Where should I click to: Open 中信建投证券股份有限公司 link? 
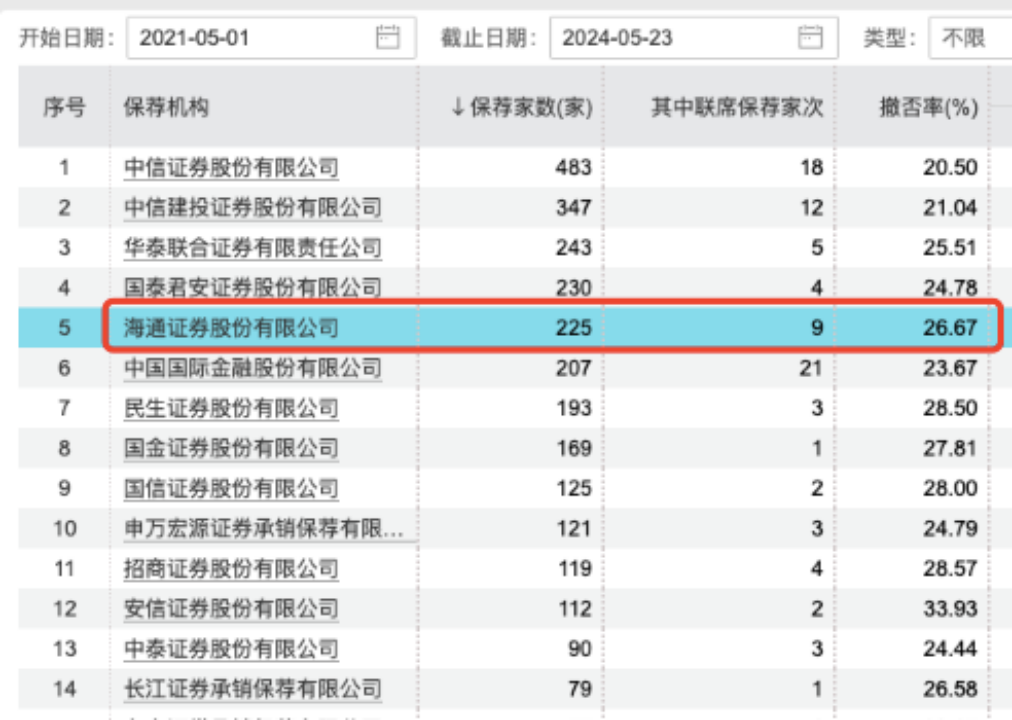coord(252,208)
